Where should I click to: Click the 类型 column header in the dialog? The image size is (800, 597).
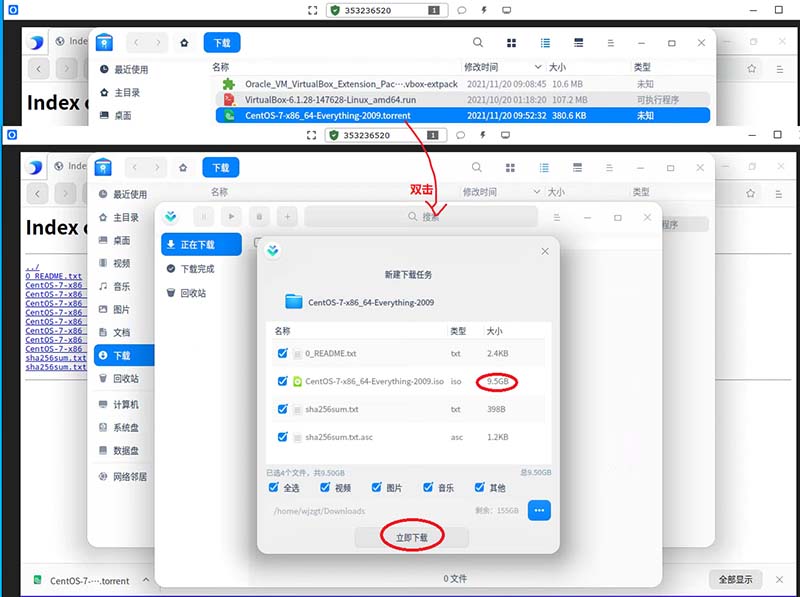[458, 331]
